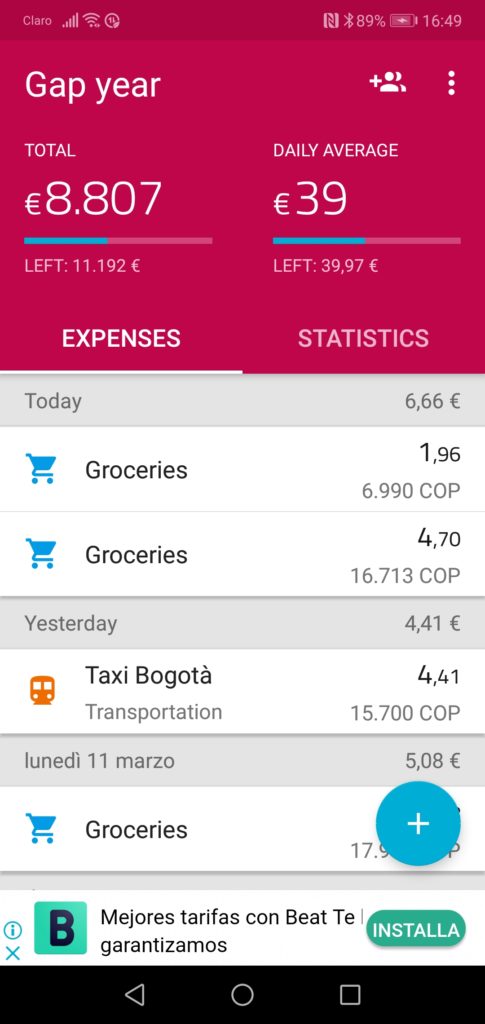Tap the blue plus add expense button
Screen dimensions: 485x1024
tap(418, 824)
